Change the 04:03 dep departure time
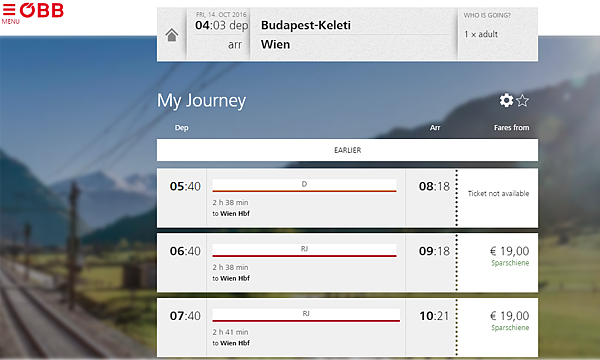600x360 pixels. pos(222,25)
